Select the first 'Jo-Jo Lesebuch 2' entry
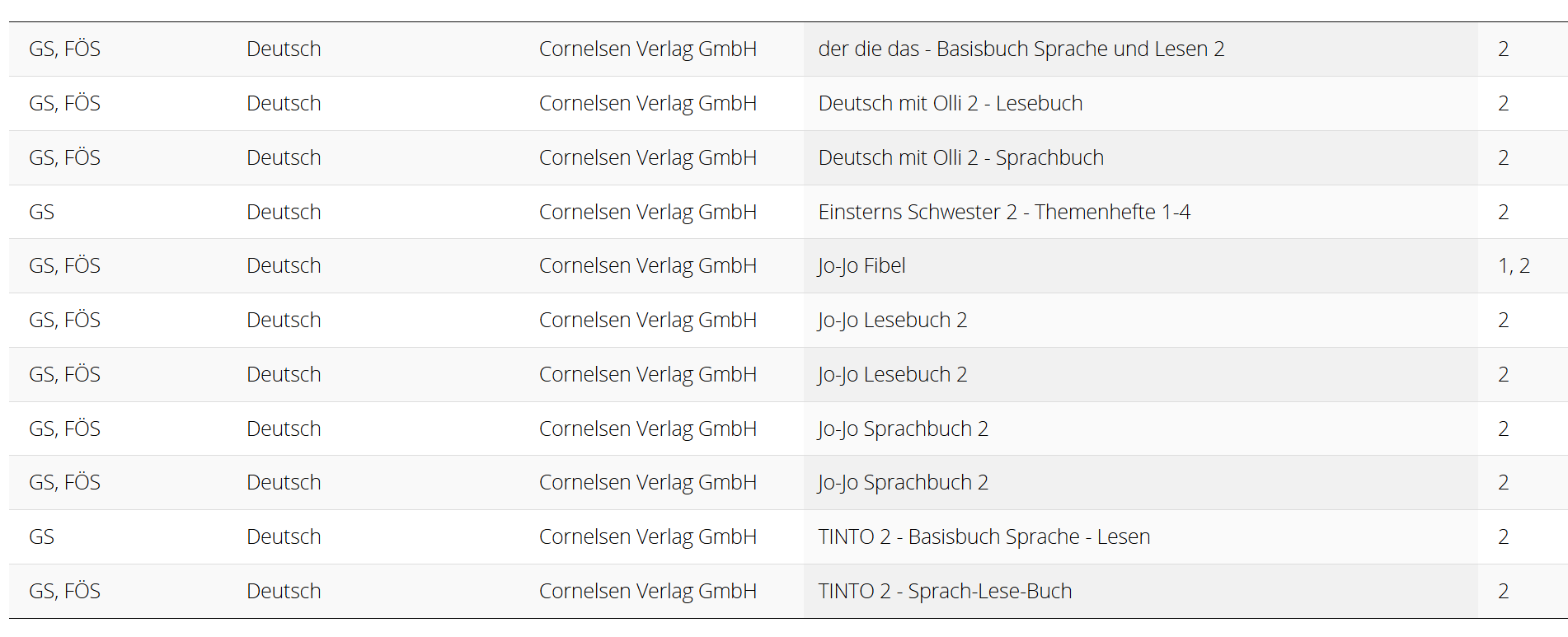 pos(892,321)
